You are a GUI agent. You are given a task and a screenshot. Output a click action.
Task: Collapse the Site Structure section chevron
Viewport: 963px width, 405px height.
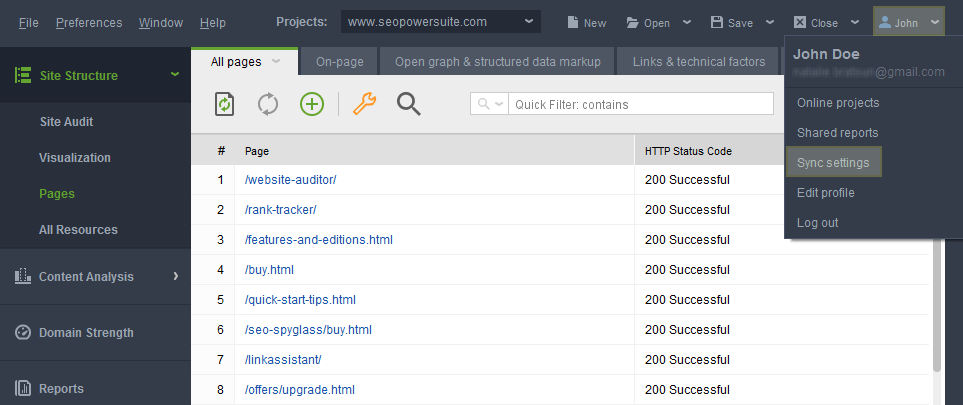pyautogui.click(x=175, y=74)
